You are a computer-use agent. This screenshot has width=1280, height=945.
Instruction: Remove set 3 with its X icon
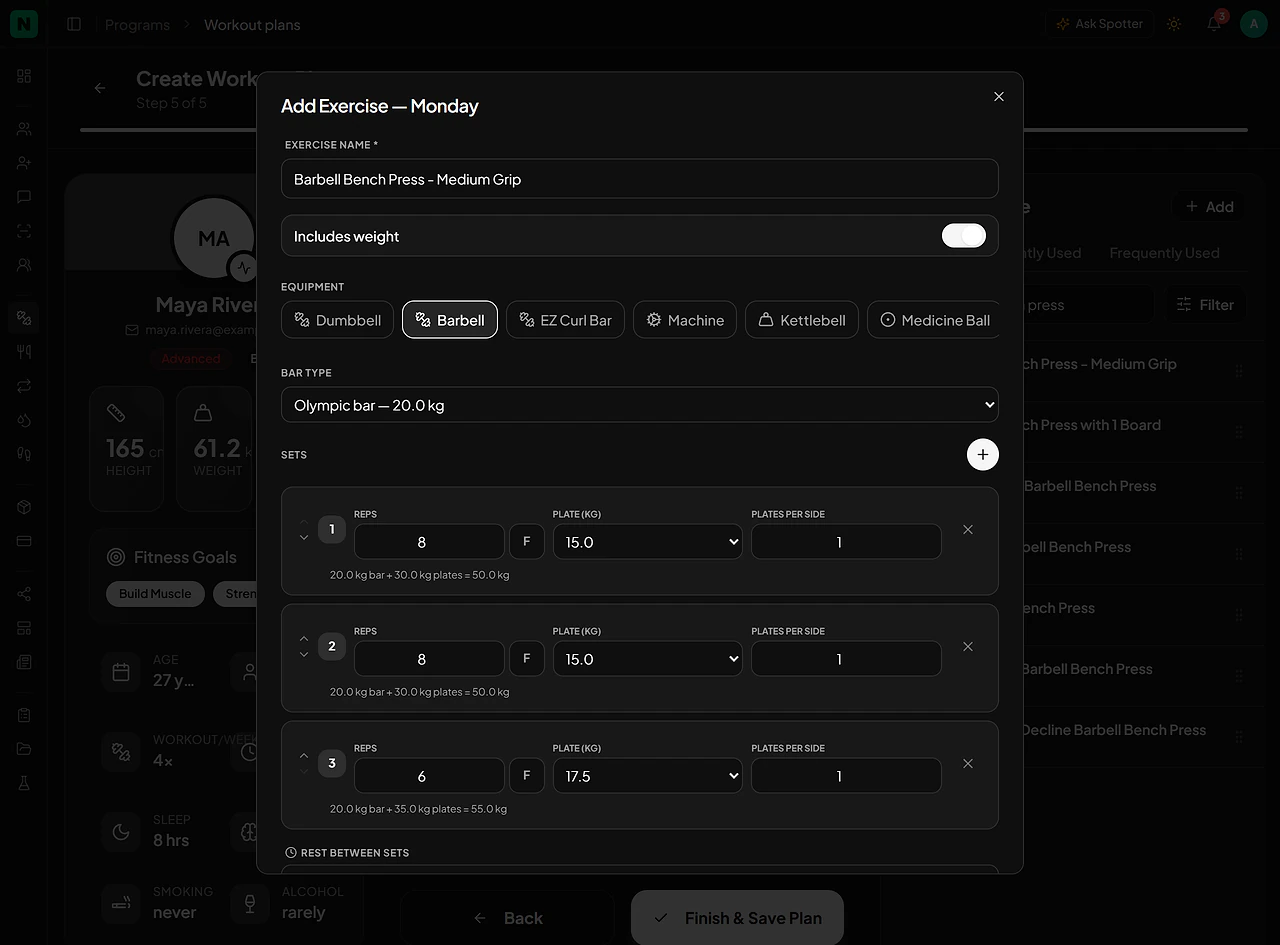pyautogui.click(x=968, y=764)
